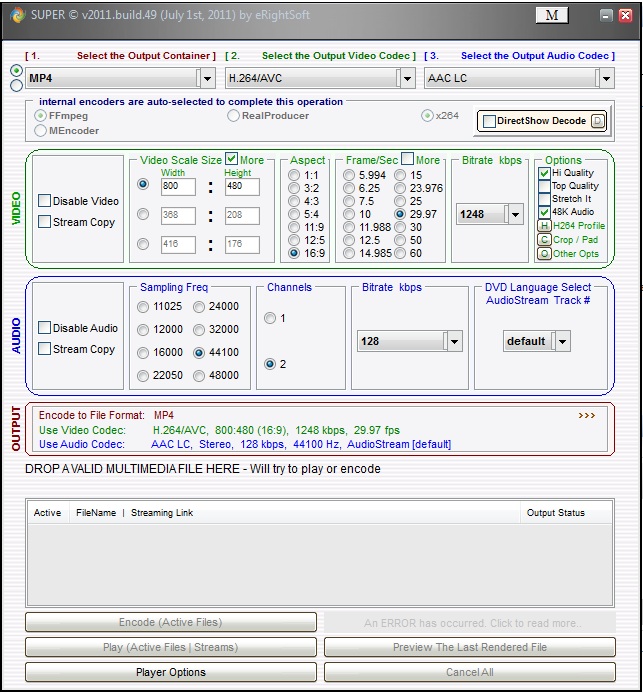Viewport: 643px width, 694px height.
Task: Select the upper mode radio left of container
Action: point(16,71)
